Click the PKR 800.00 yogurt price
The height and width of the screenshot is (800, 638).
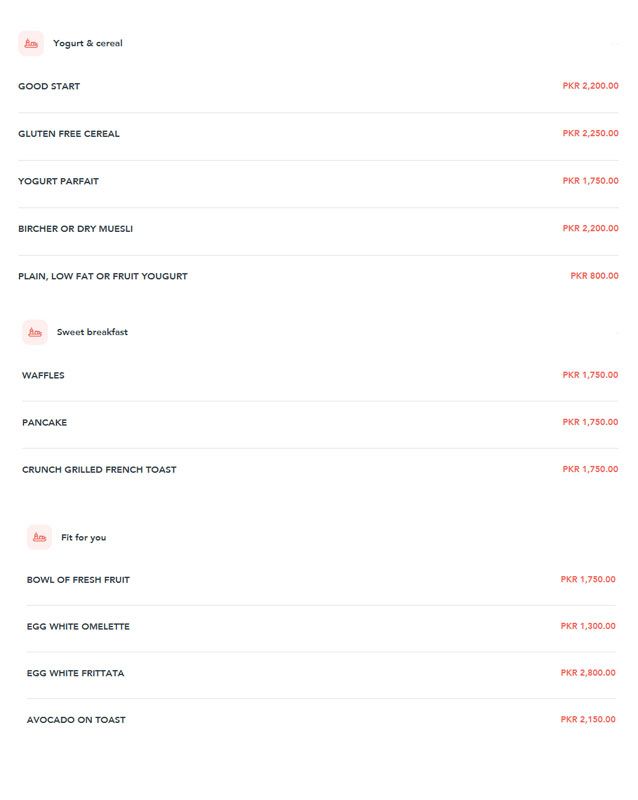coord(595,276)
